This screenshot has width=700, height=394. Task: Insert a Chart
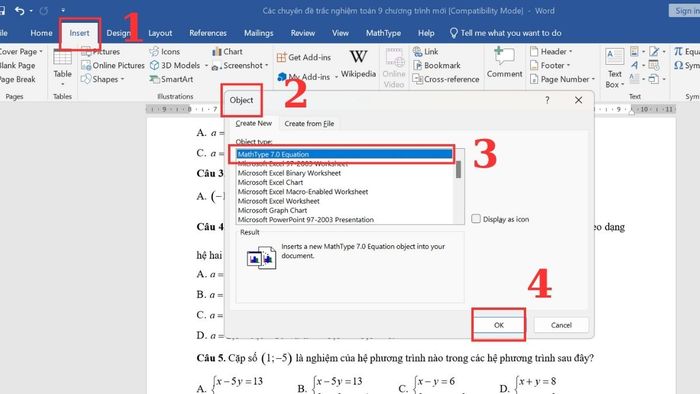(x=228, y=52)
